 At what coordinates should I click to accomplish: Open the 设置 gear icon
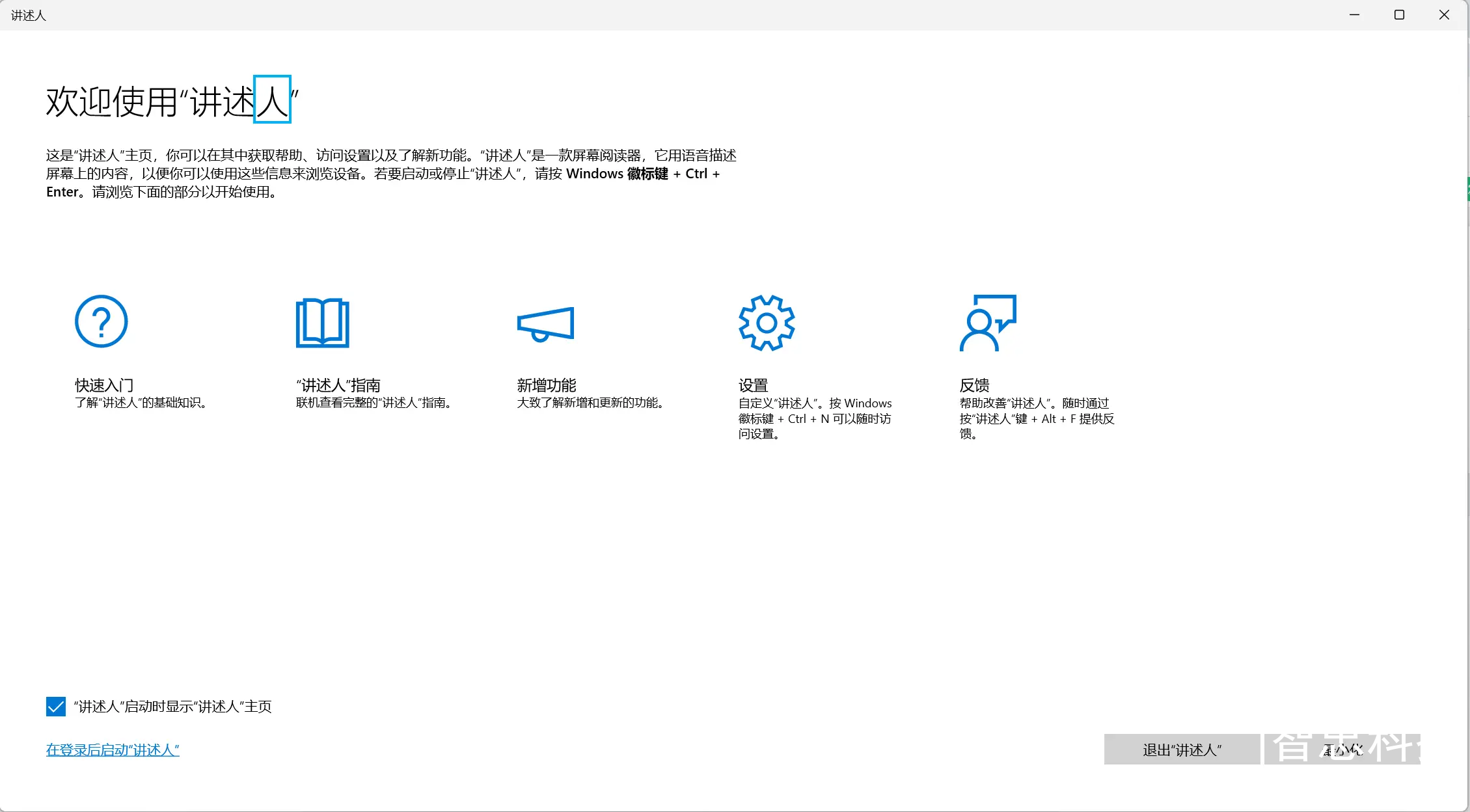767,323
